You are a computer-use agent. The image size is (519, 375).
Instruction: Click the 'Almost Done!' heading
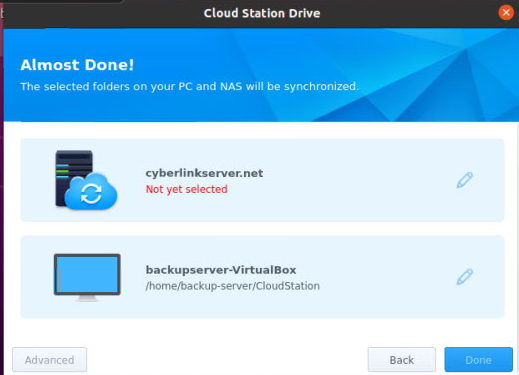coord(77,65)
